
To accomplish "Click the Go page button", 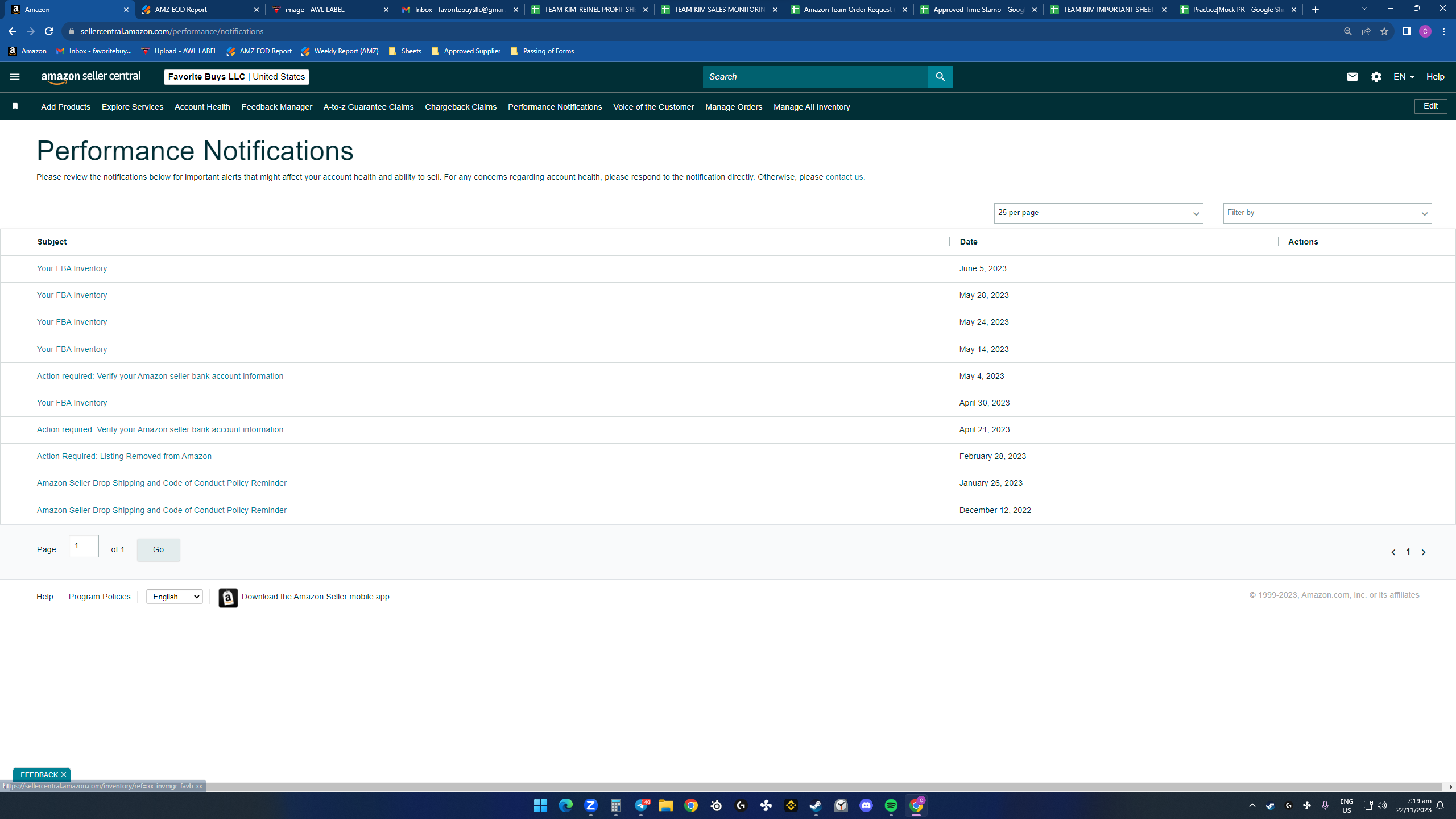I will tap(159, 549).
